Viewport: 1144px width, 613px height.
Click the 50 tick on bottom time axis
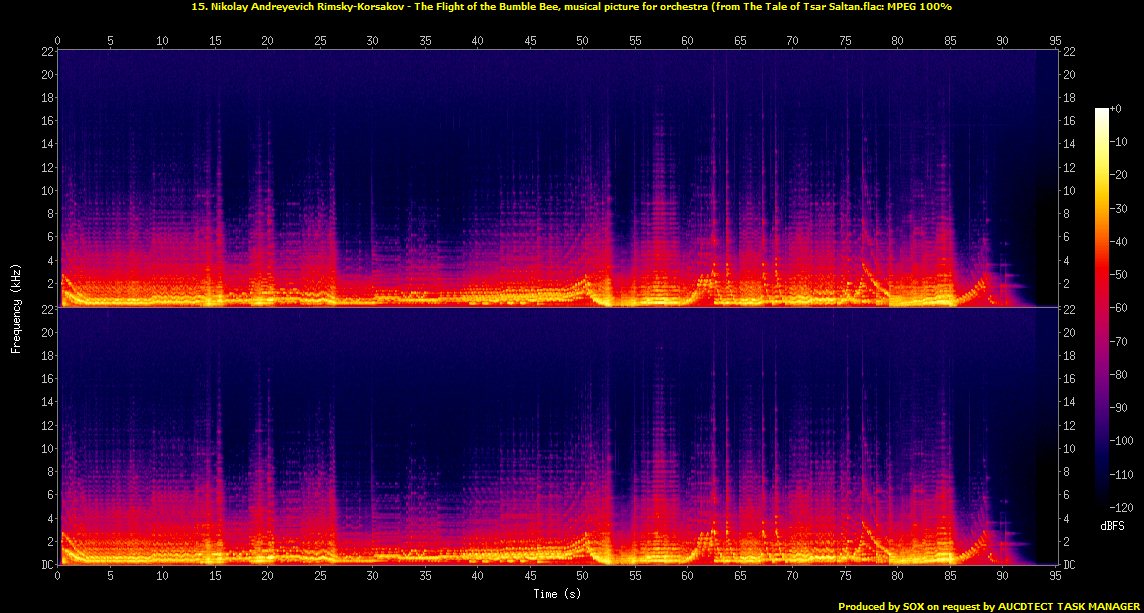tap(583, 577)
